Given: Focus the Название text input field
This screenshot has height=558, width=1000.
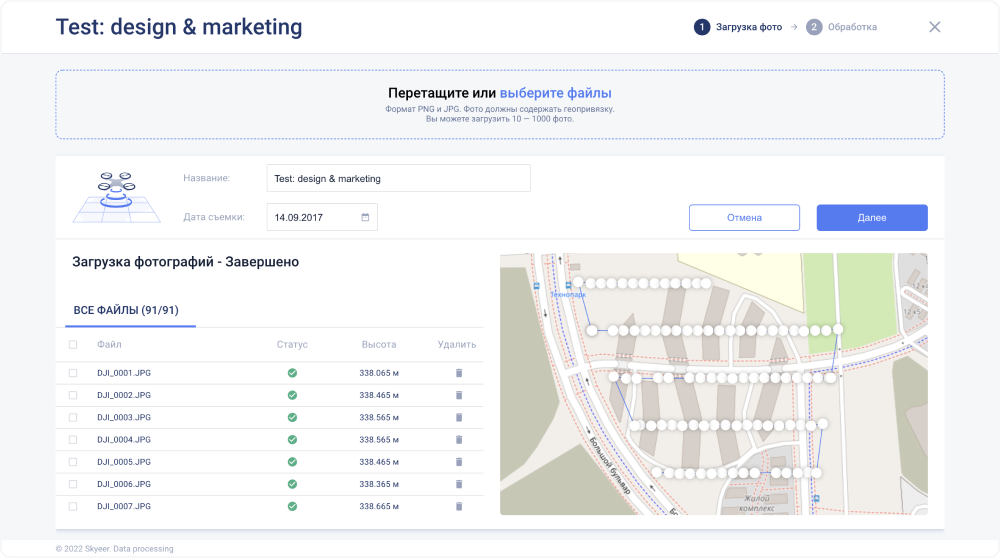Looking at the screenshot, I should coord(398,179).
